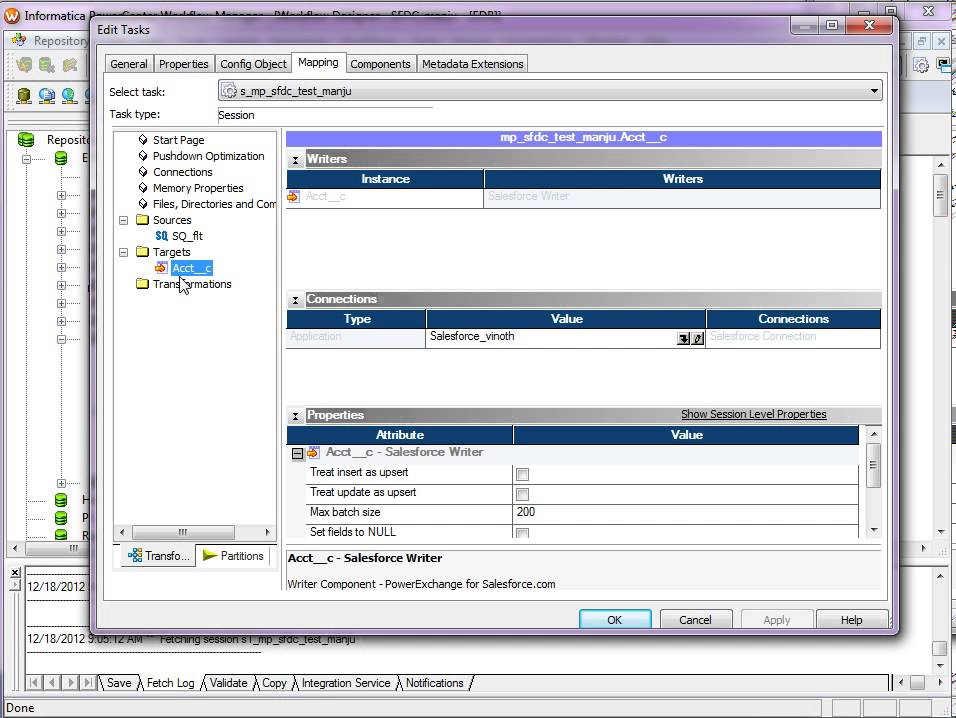
Task: Open the Notifications output tab
Action: click(x=435, y=683)
